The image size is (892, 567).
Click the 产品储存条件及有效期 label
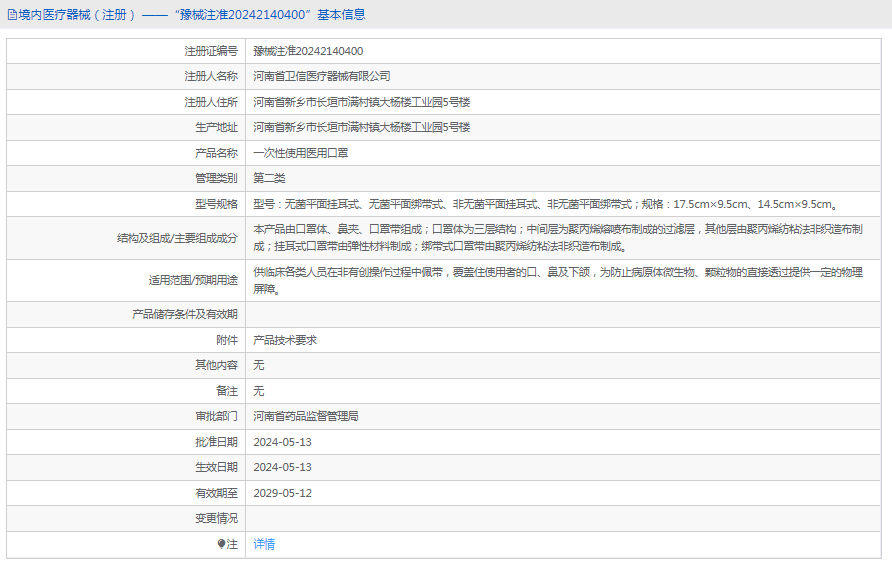[185, 314]
